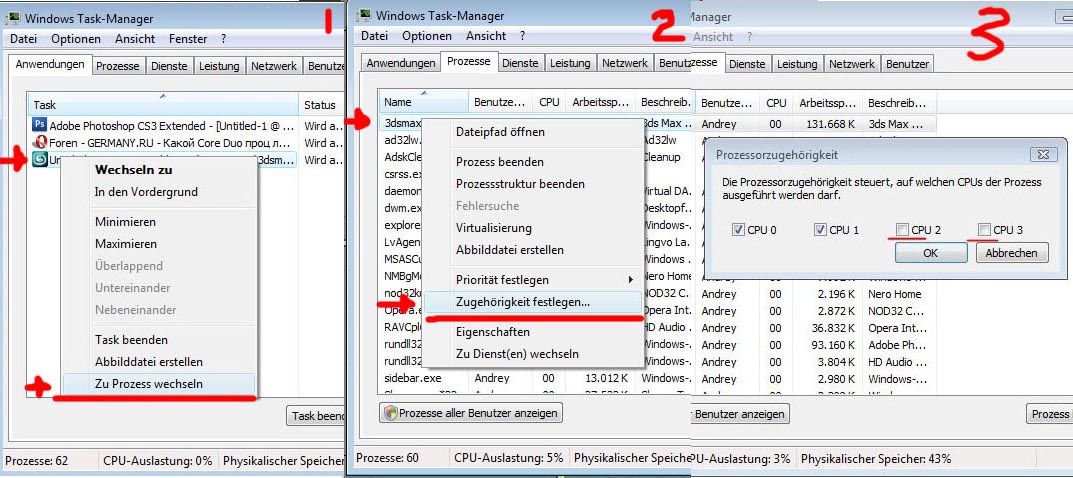Enable the CPU 3 checkbox
This screenshot has height=478, width=1073.
(984, 230)
